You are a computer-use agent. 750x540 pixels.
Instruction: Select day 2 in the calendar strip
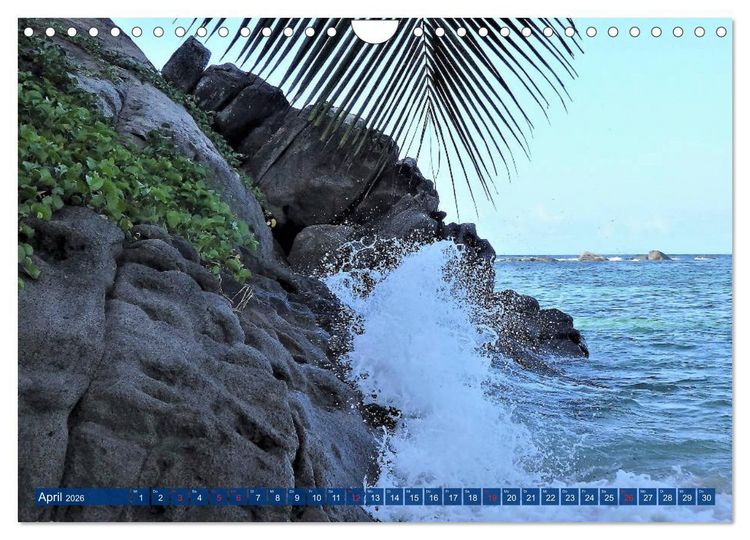coord(160,497)
